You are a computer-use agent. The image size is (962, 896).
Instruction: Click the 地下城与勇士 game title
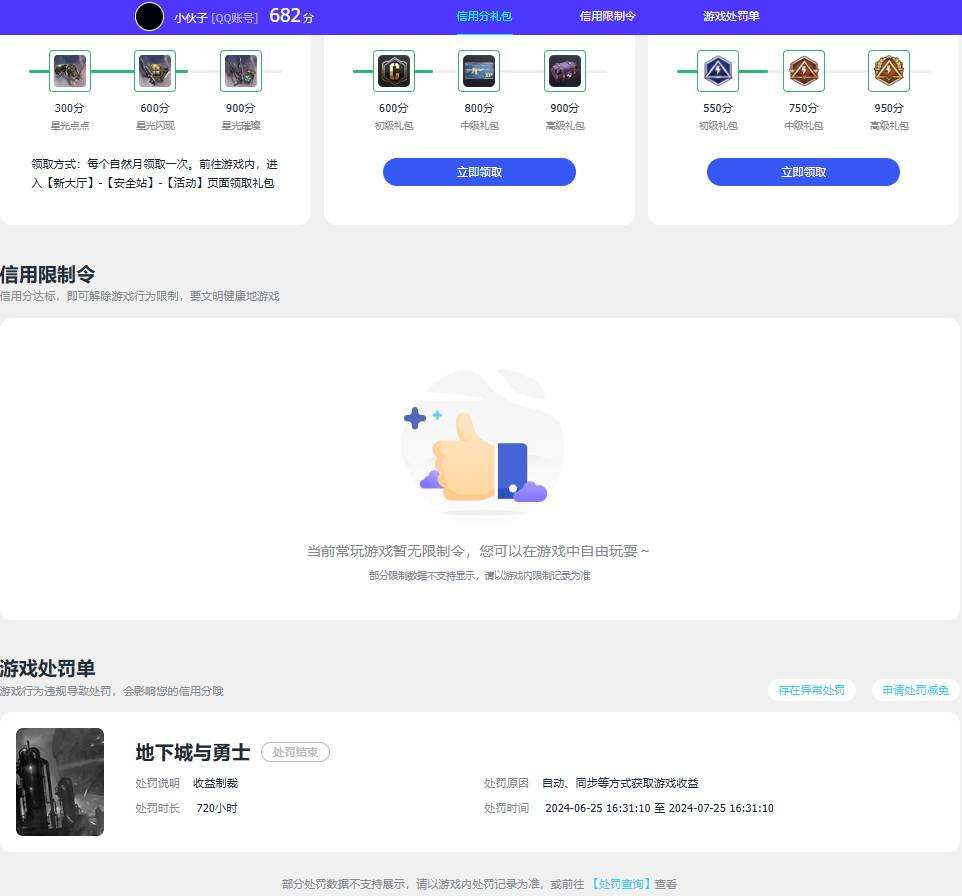(193, 752)
